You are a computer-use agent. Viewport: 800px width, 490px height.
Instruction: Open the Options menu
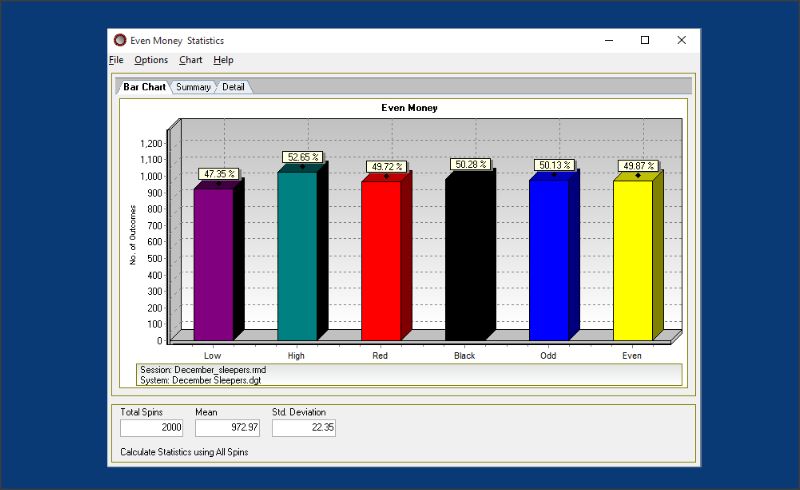tap(151, 60)
